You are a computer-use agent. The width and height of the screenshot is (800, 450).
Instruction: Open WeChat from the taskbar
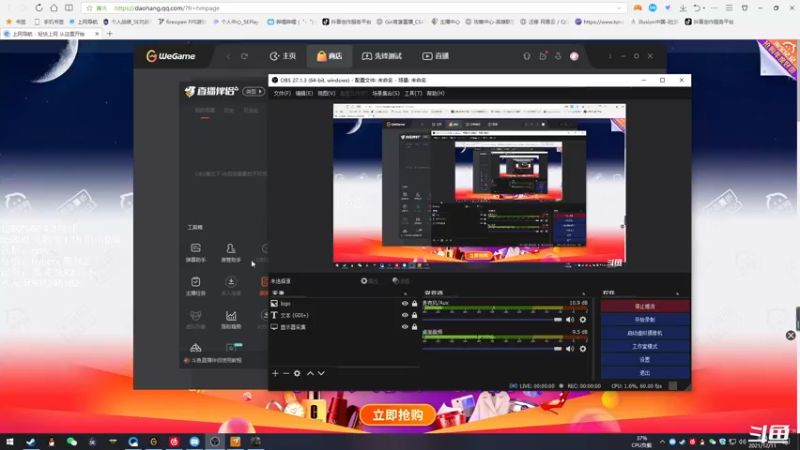[x=72, y=442]
